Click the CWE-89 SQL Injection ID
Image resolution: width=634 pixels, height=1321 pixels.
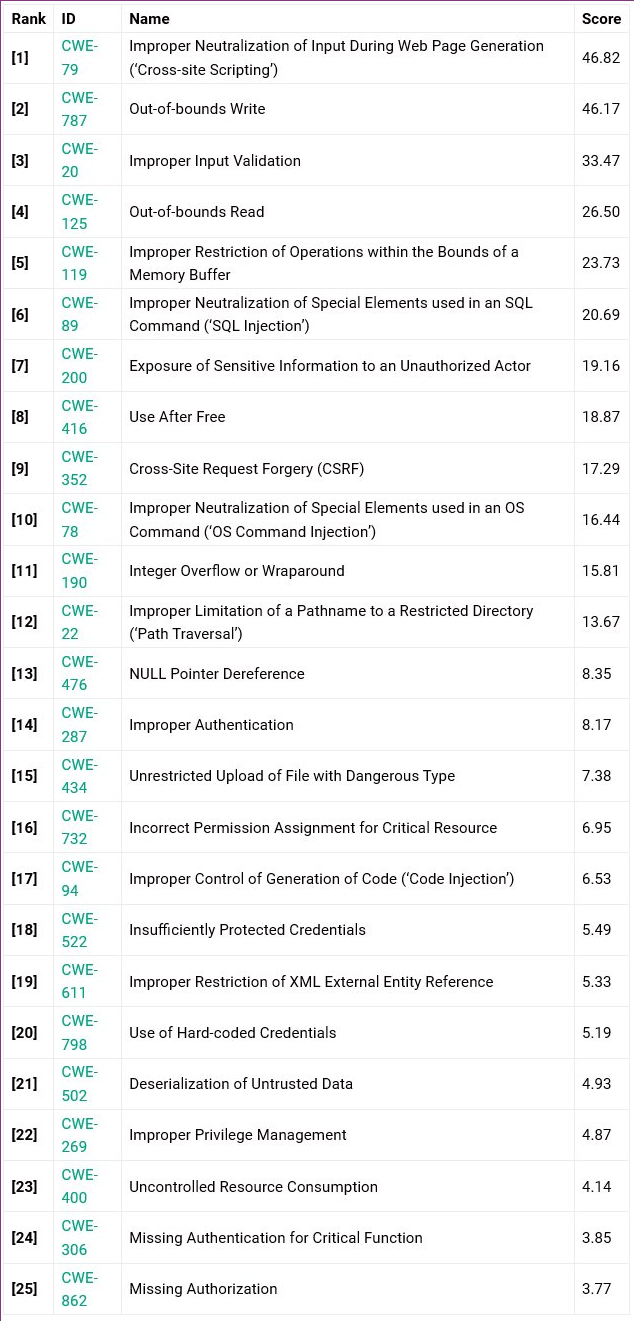(x=79, y=314)
